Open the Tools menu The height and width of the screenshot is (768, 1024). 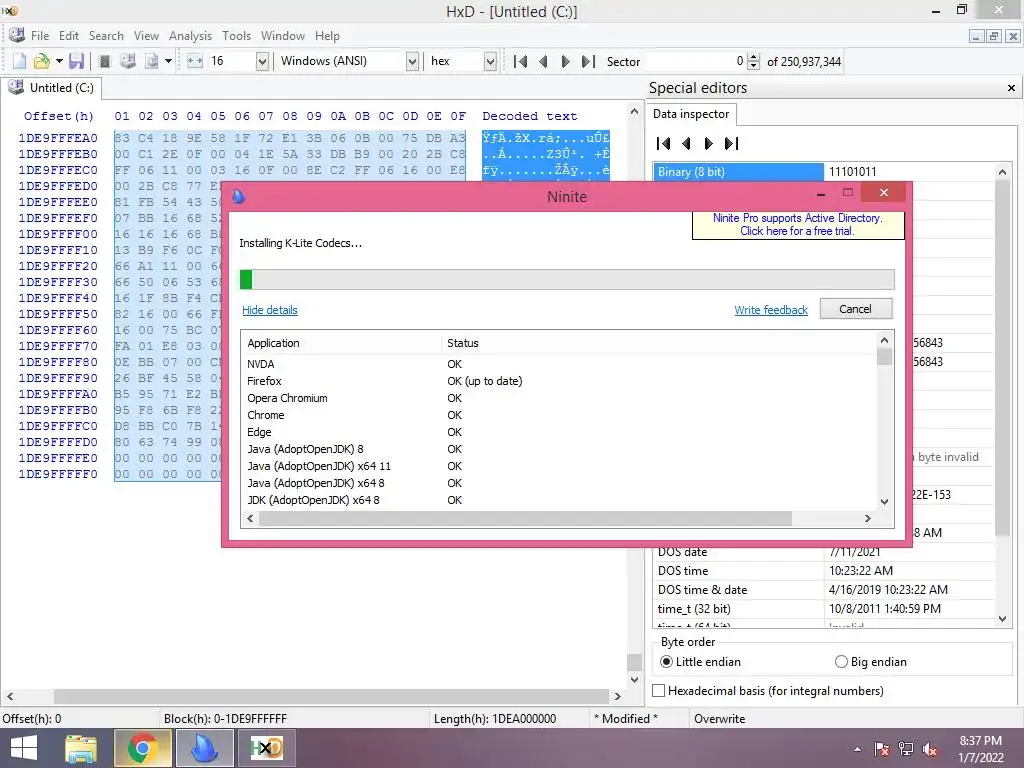tap(236, 35)
